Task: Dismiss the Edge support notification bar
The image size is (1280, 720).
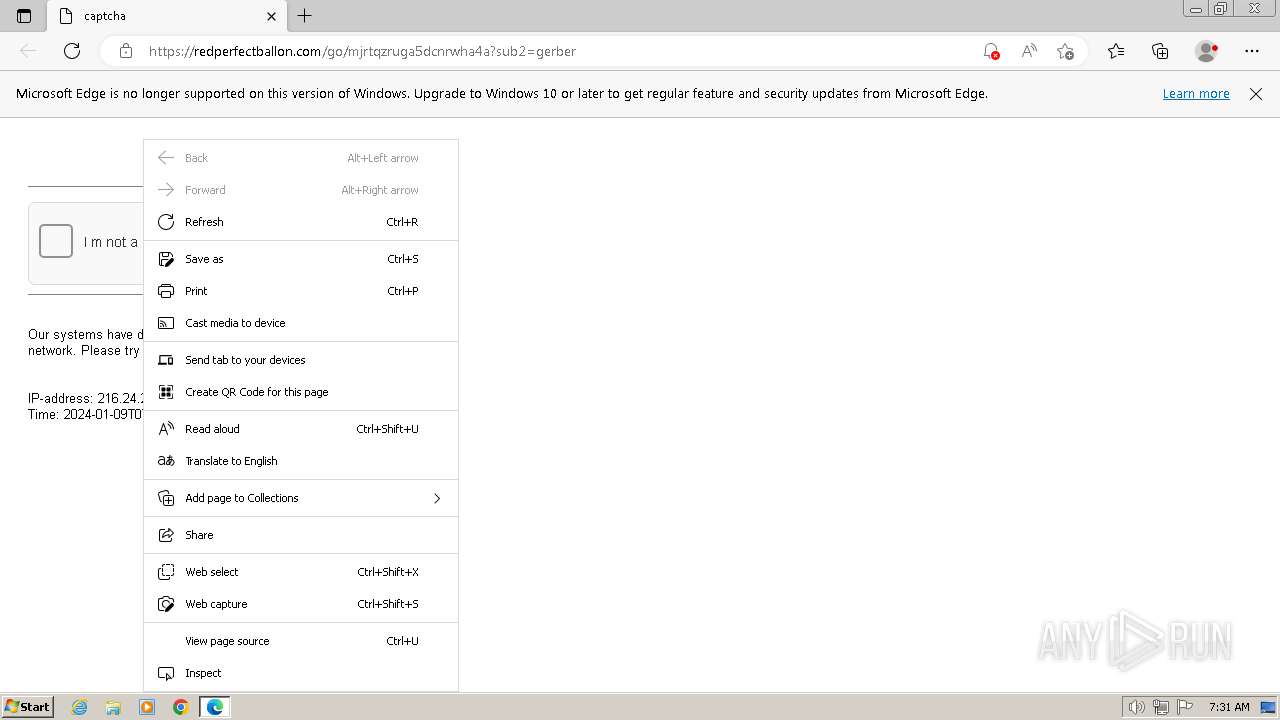Action: 1256,94
